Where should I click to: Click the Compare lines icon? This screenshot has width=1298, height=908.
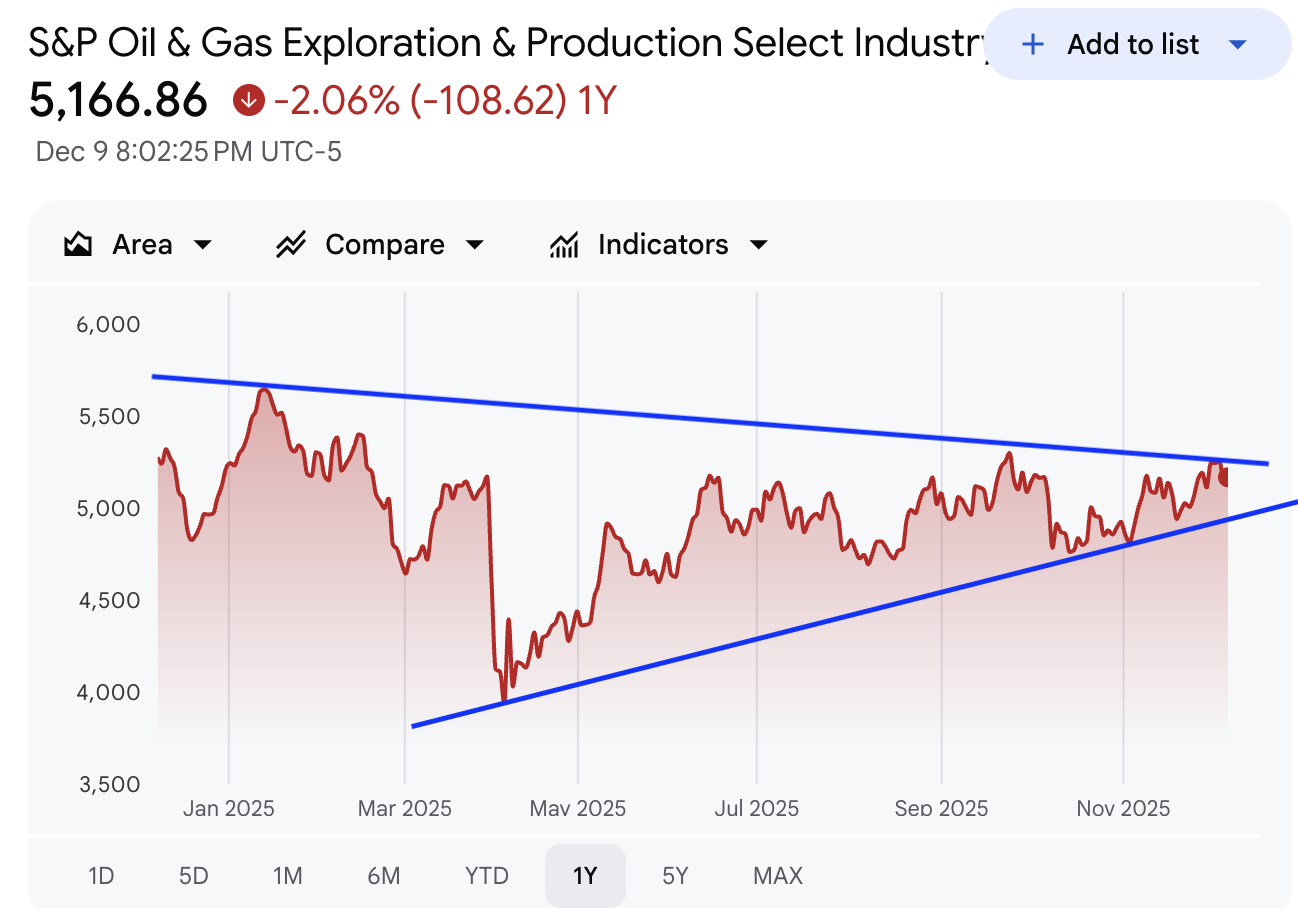291,245
